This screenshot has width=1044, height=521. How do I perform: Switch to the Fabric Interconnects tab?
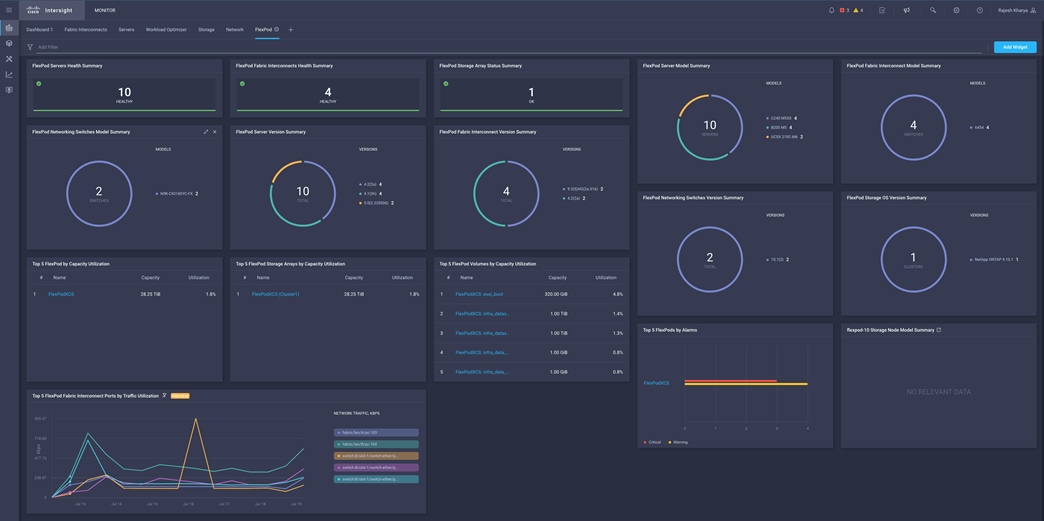[x=85, y=29]
